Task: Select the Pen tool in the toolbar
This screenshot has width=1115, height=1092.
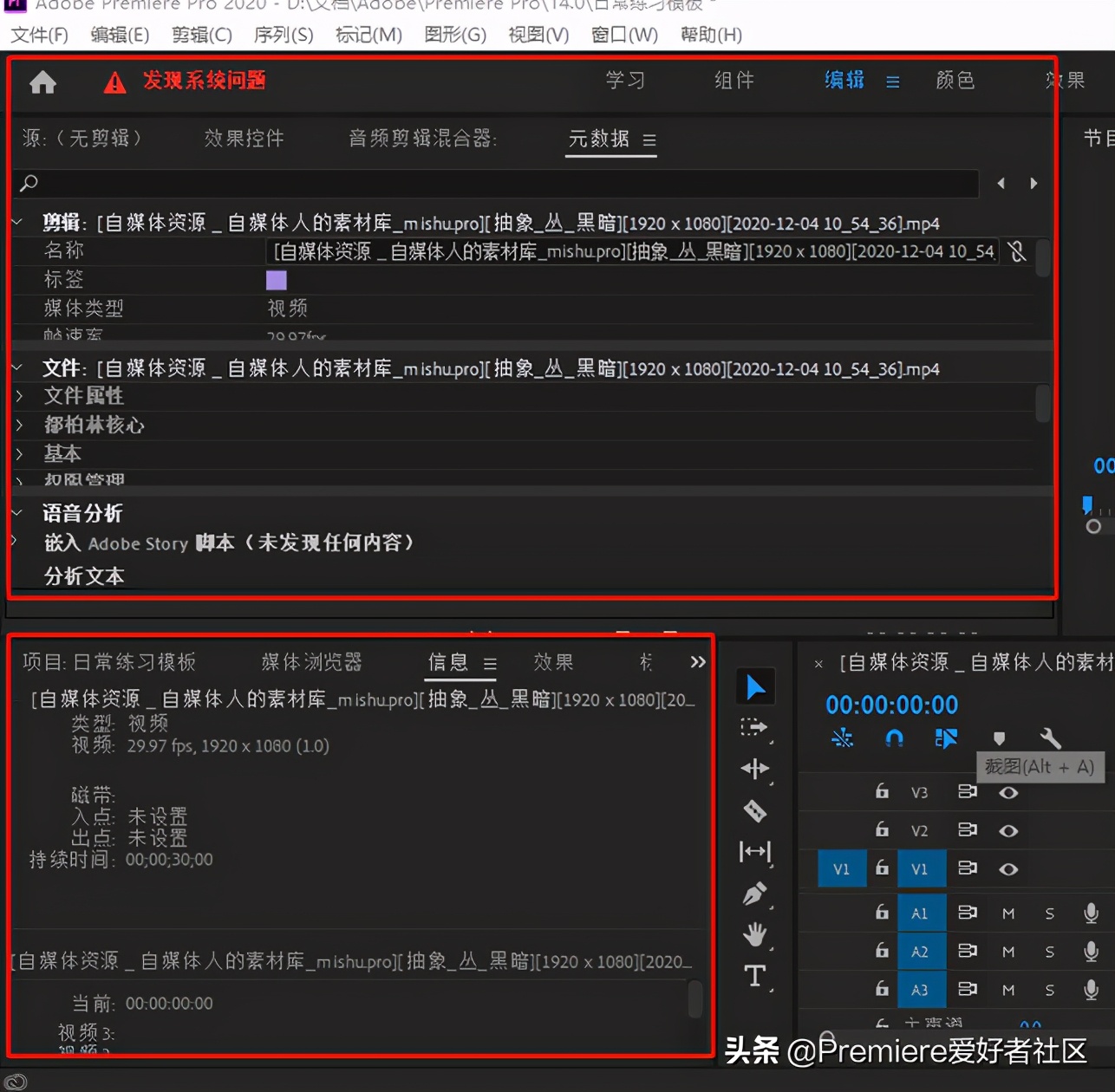Action: coord(754,894)
